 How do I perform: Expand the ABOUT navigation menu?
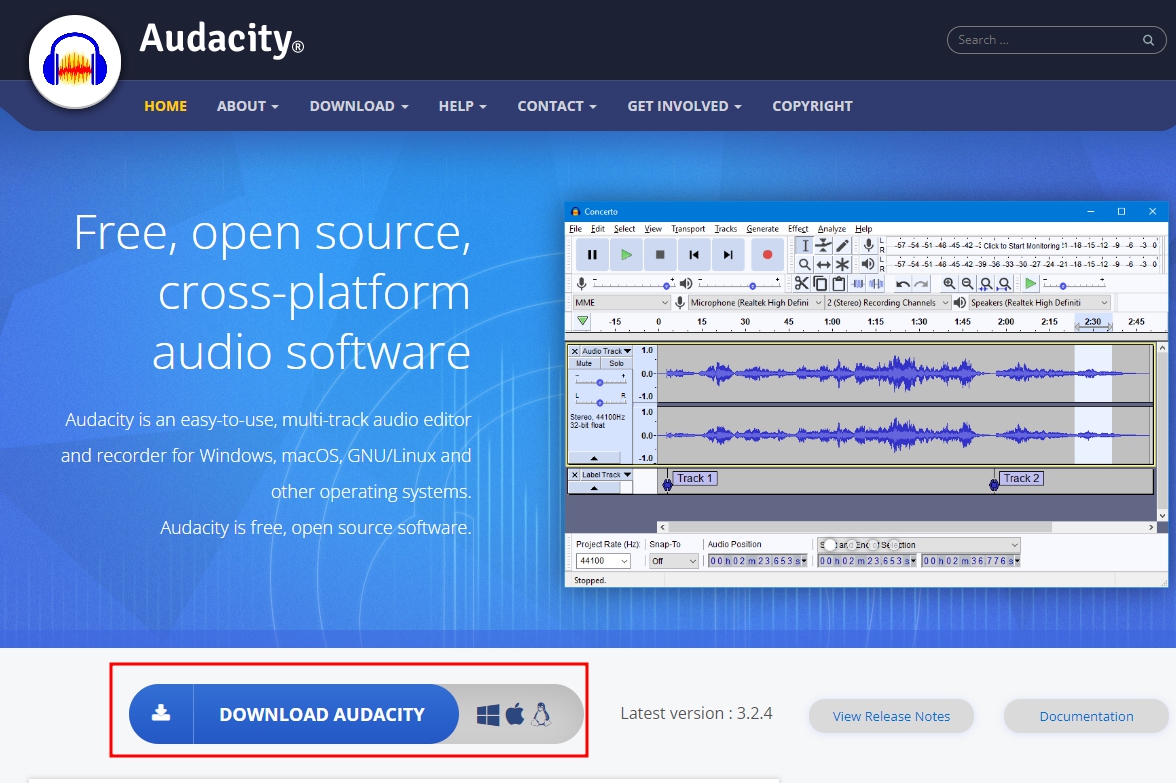[x=248, y=106]
